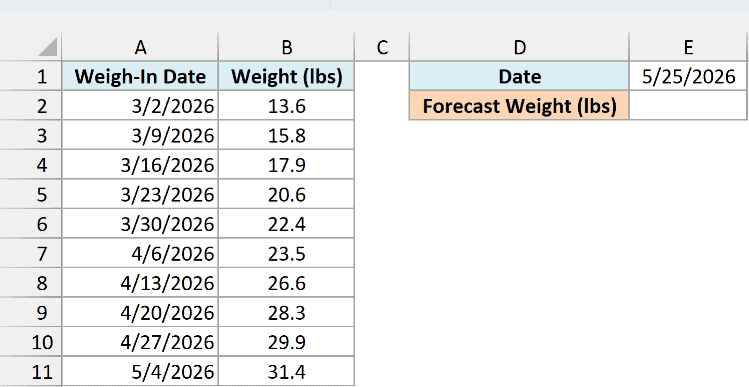Select the empty forecast result cell E2
This screenshot has height=387, width=749.
[689, 106]
